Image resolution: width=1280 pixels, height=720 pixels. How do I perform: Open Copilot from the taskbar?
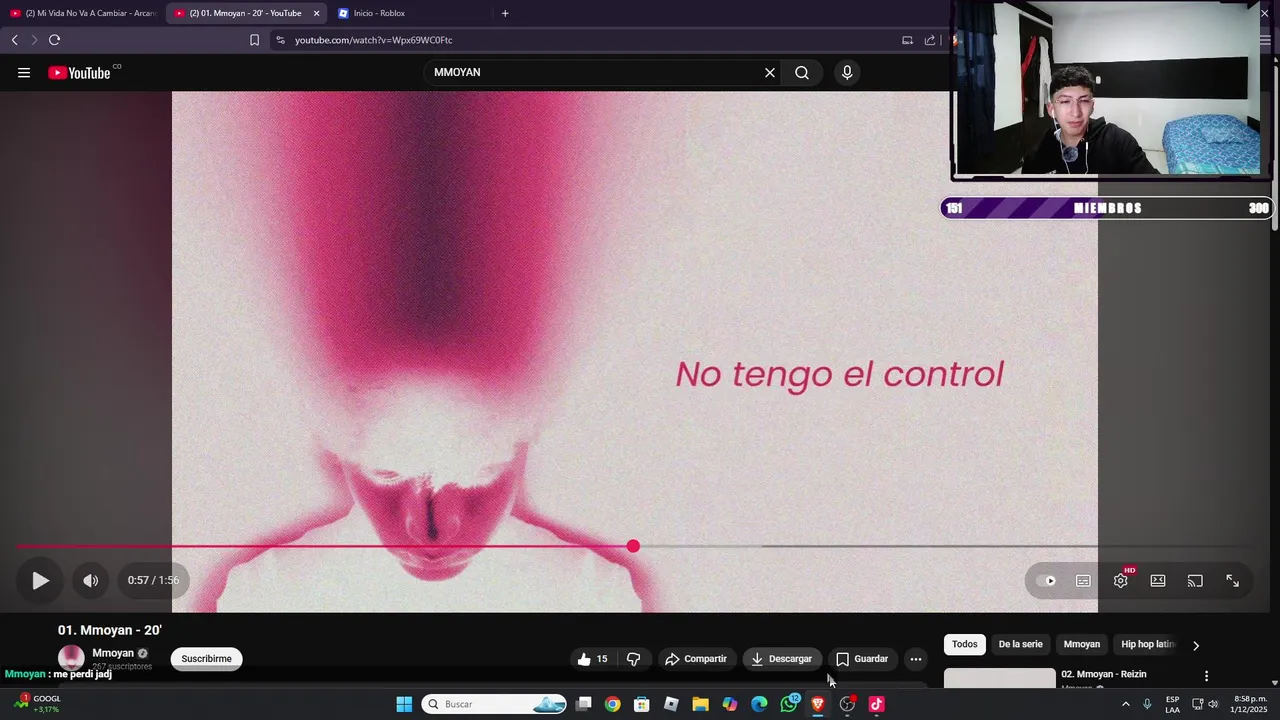click(730, 704)
